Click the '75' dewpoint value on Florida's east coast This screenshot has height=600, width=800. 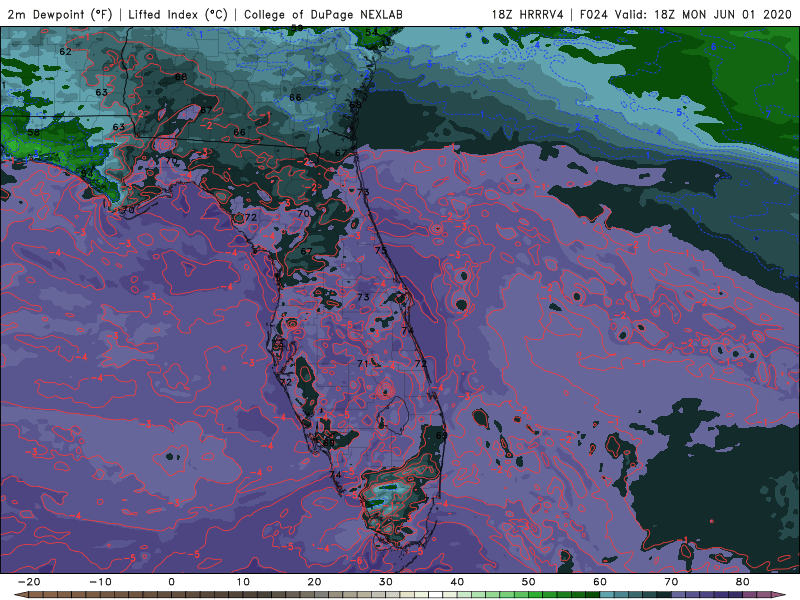click(x=381, y=251)
